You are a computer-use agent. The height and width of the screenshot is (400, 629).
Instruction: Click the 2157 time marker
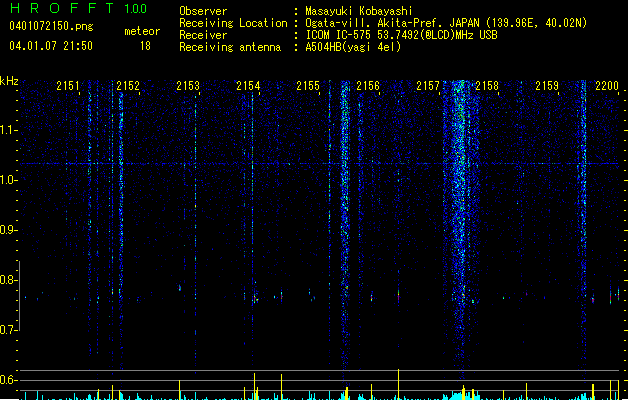coord(428,86)
